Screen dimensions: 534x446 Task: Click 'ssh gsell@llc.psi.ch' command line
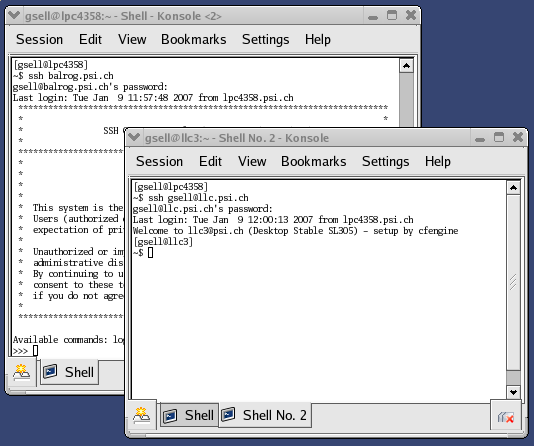tap(199, 198)
